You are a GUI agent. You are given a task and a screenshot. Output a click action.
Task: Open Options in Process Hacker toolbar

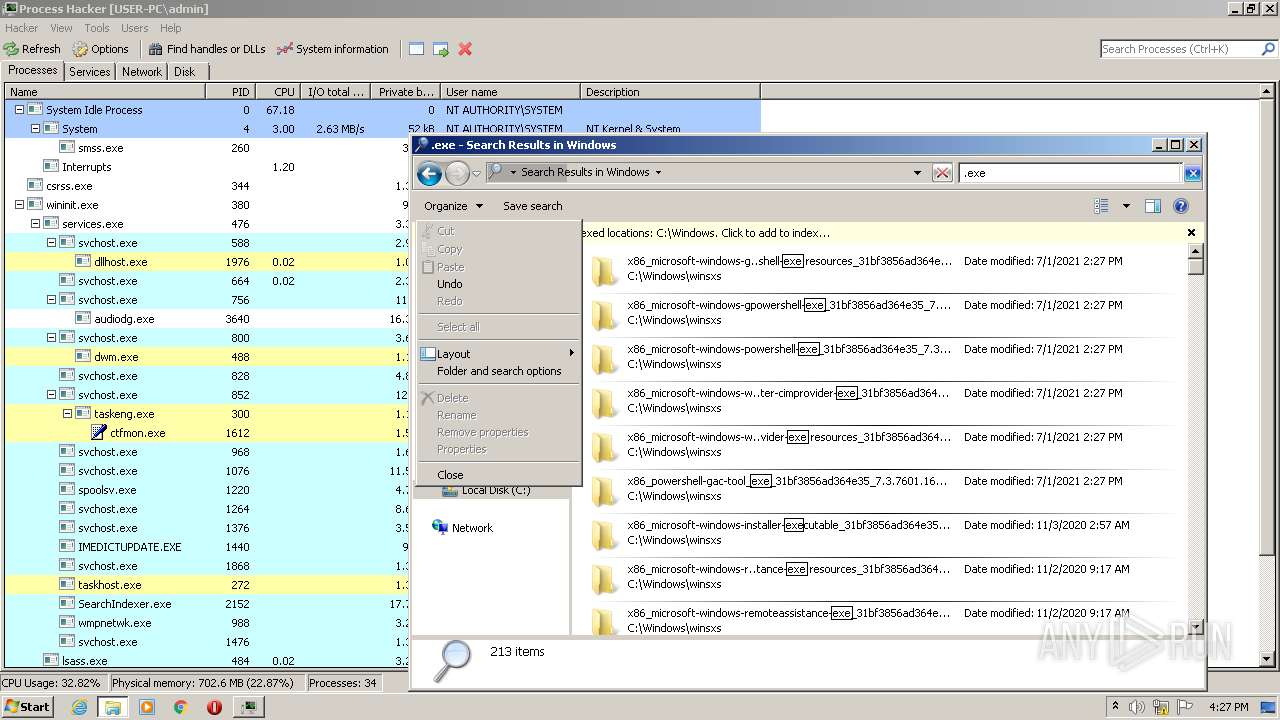coord(99,49)
